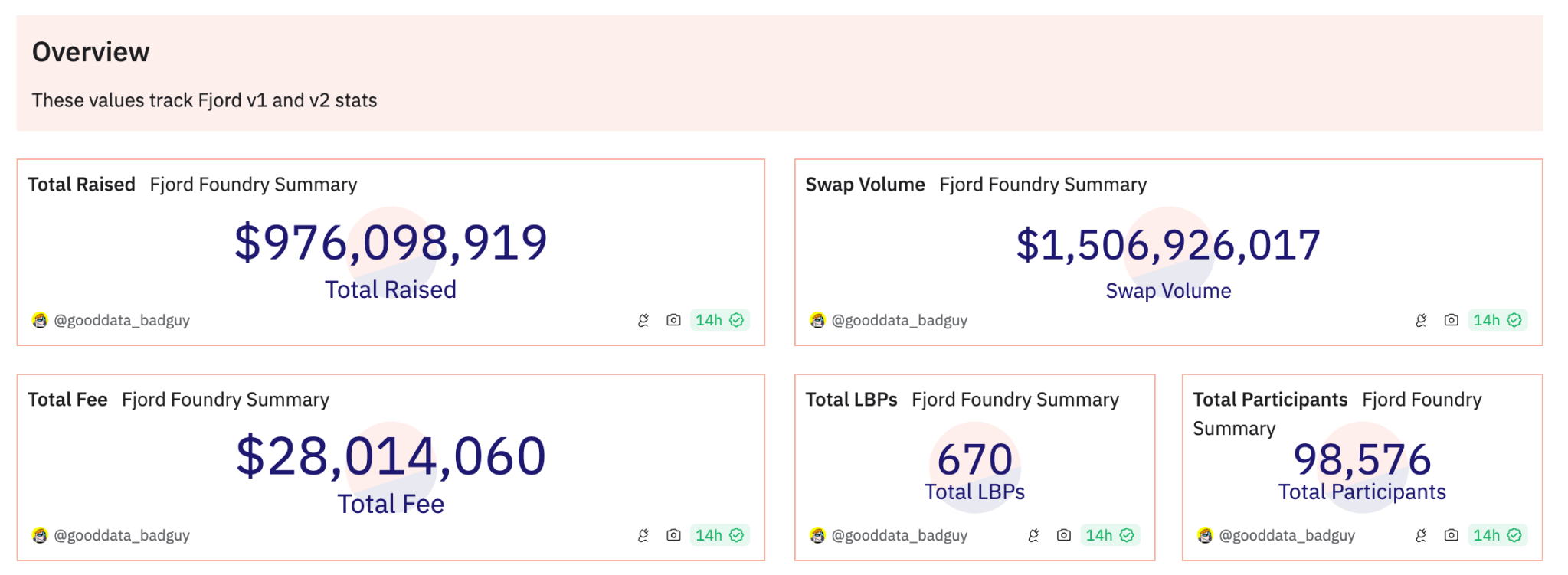Click author avatar on the Total Raised card
Viewport: 1568px width, 575px height.
pyautogui.click(x=40, y=320)
